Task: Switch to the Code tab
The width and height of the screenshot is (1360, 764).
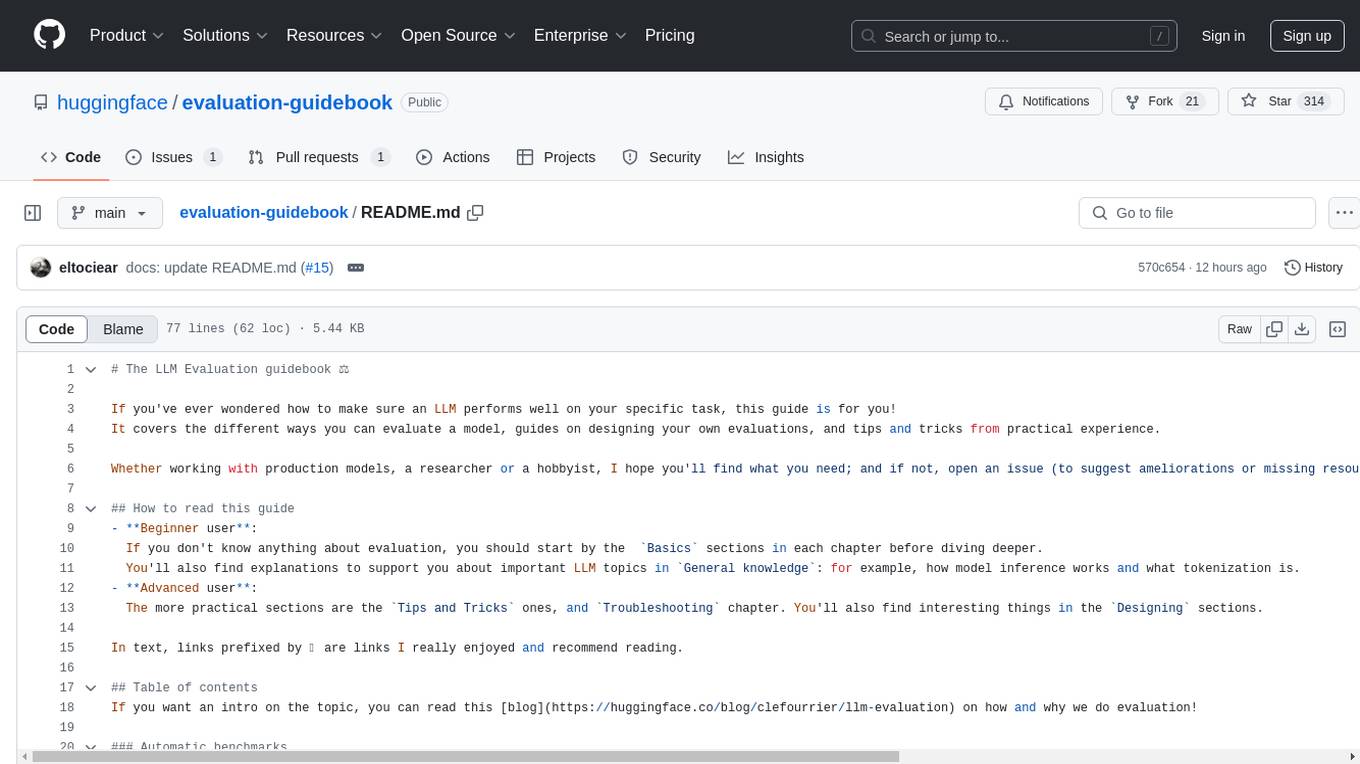Action: [71, 157]
